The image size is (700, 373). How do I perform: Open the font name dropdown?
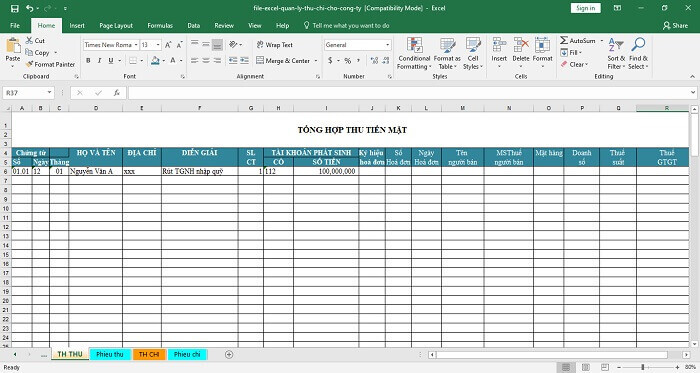[x=136, y=45]
